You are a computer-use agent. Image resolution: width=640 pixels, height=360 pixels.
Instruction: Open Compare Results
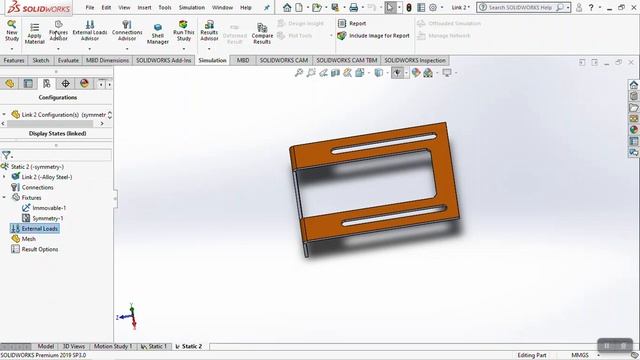pos(262,33)
